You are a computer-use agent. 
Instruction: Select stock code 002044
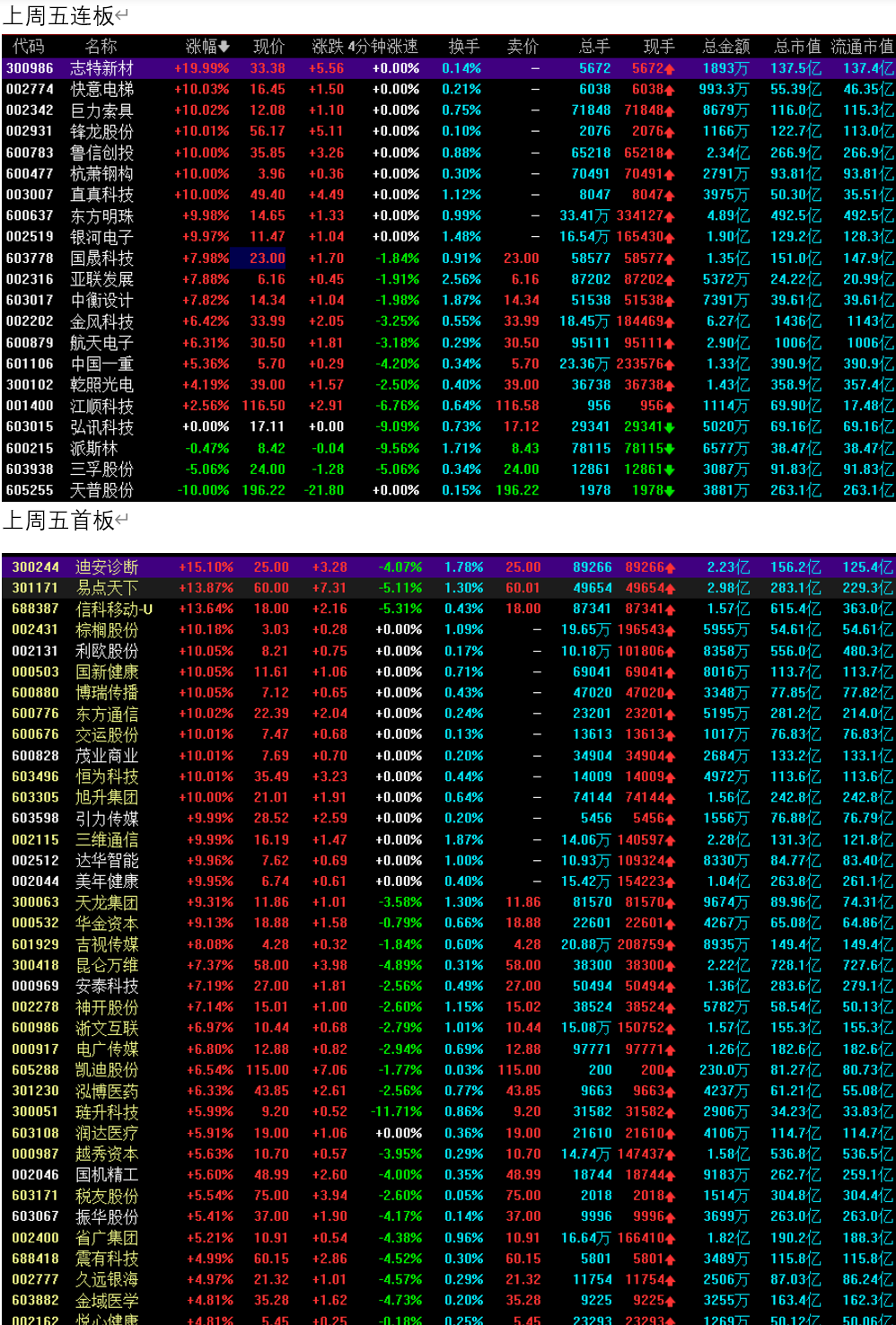[x=35, y=882]
